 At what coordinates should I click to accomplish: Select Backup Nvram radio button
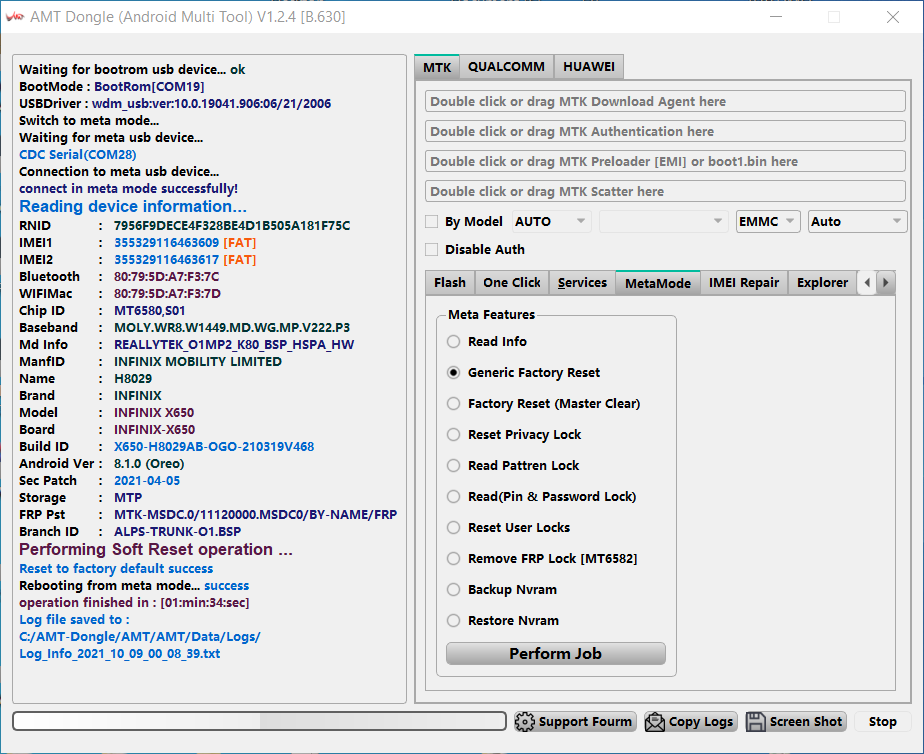(x=454, y=590)
